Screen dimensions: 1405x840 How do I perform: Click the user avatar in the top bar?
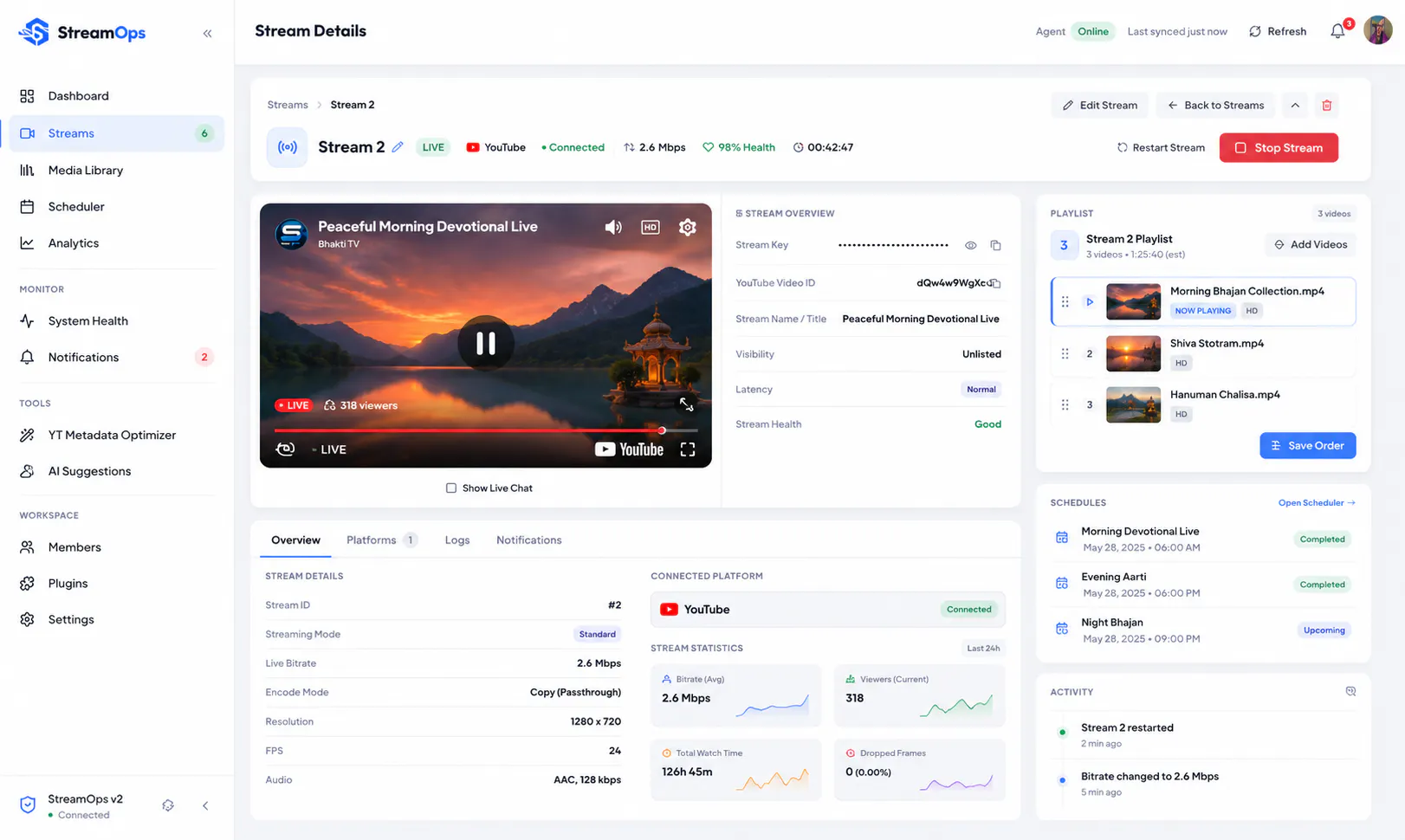[x=1378, y=30]
